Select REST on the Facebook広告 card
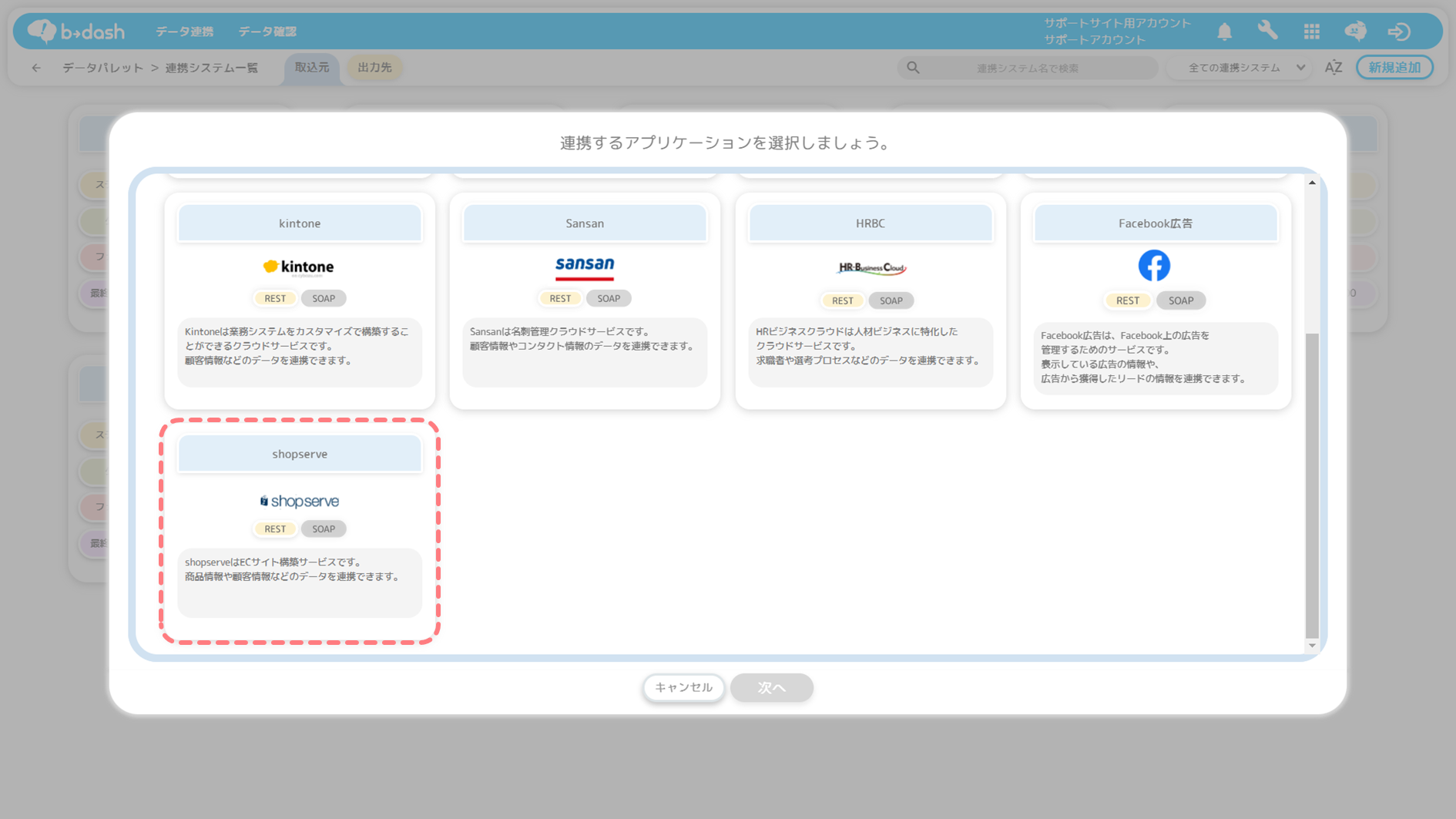The width and height of the screenshot is (1456, 819). 1128,300
